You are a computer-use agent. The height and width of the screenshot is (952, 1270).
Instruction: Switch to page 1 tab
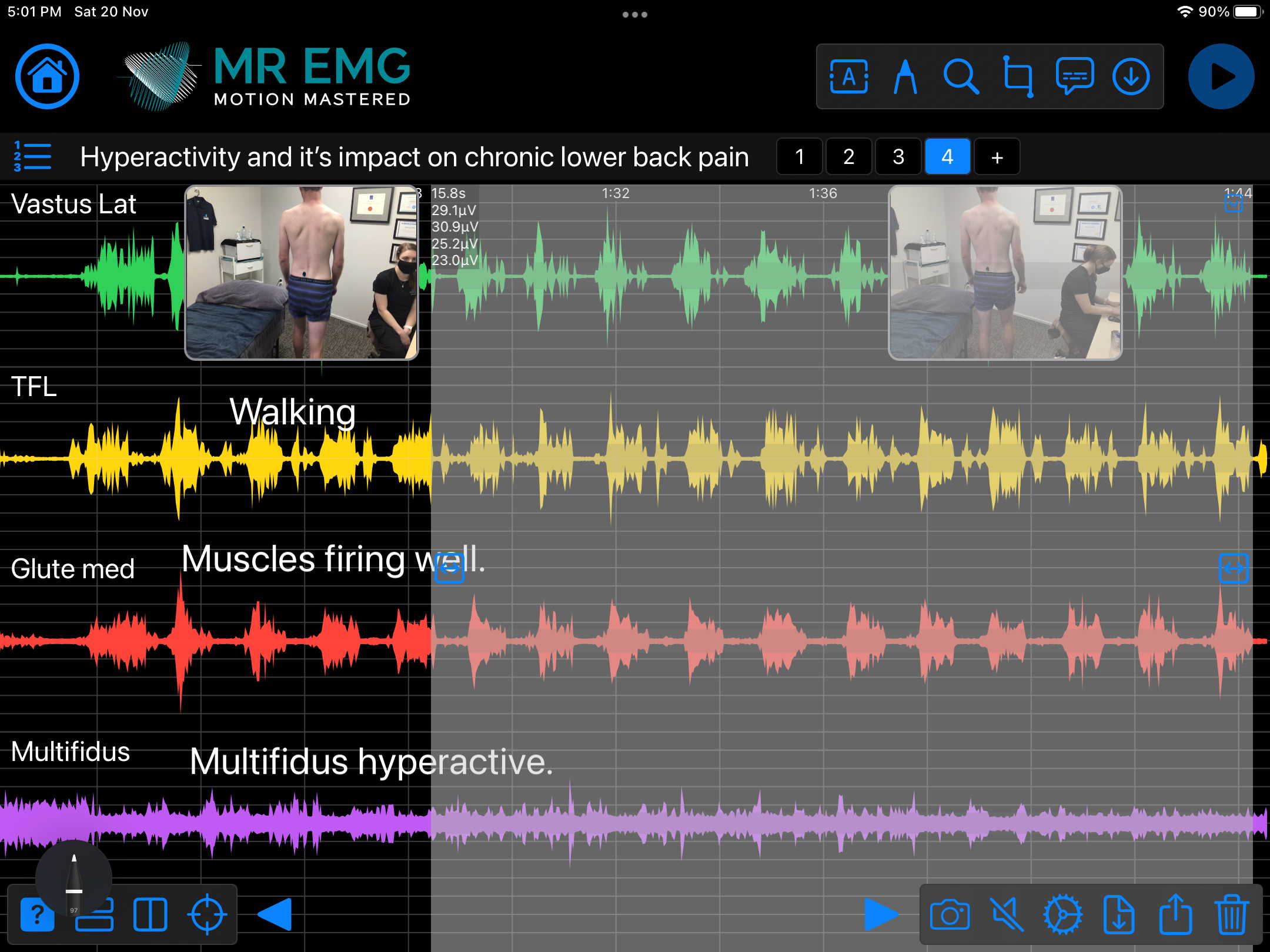[799, 157]
